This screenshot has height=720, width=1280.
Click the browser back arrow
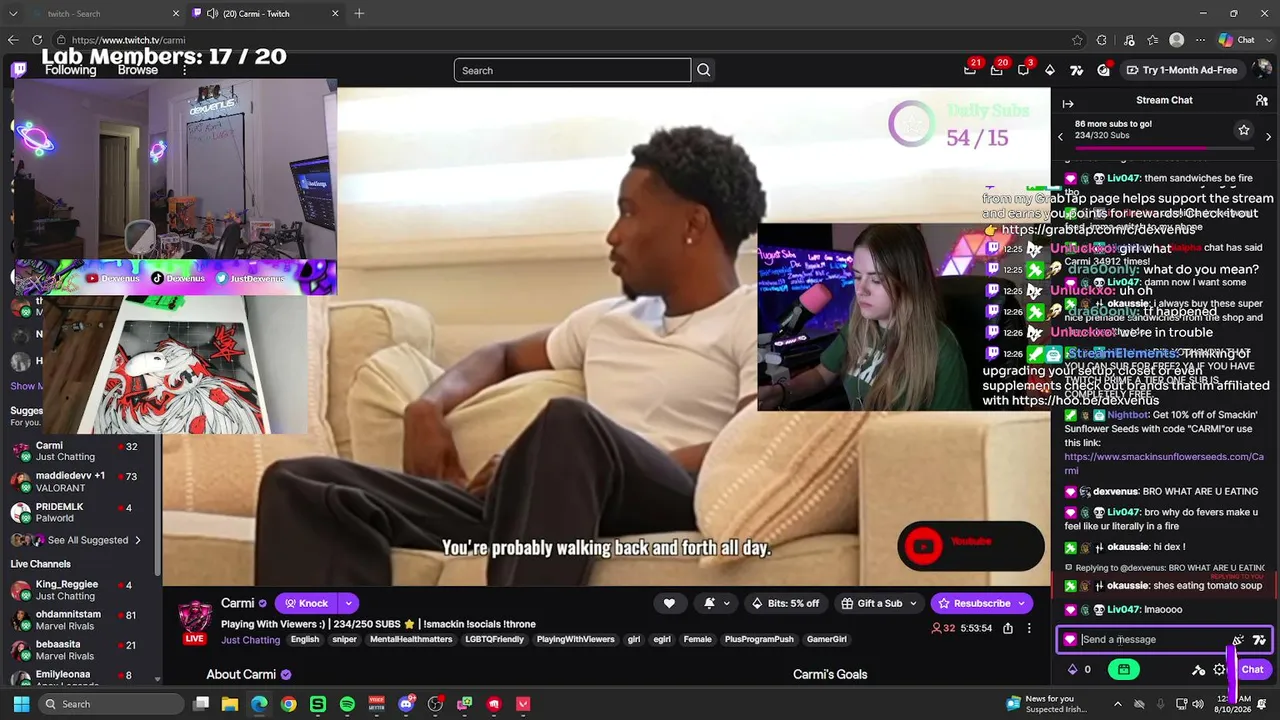pyautogui.click(x=13, y=40)
